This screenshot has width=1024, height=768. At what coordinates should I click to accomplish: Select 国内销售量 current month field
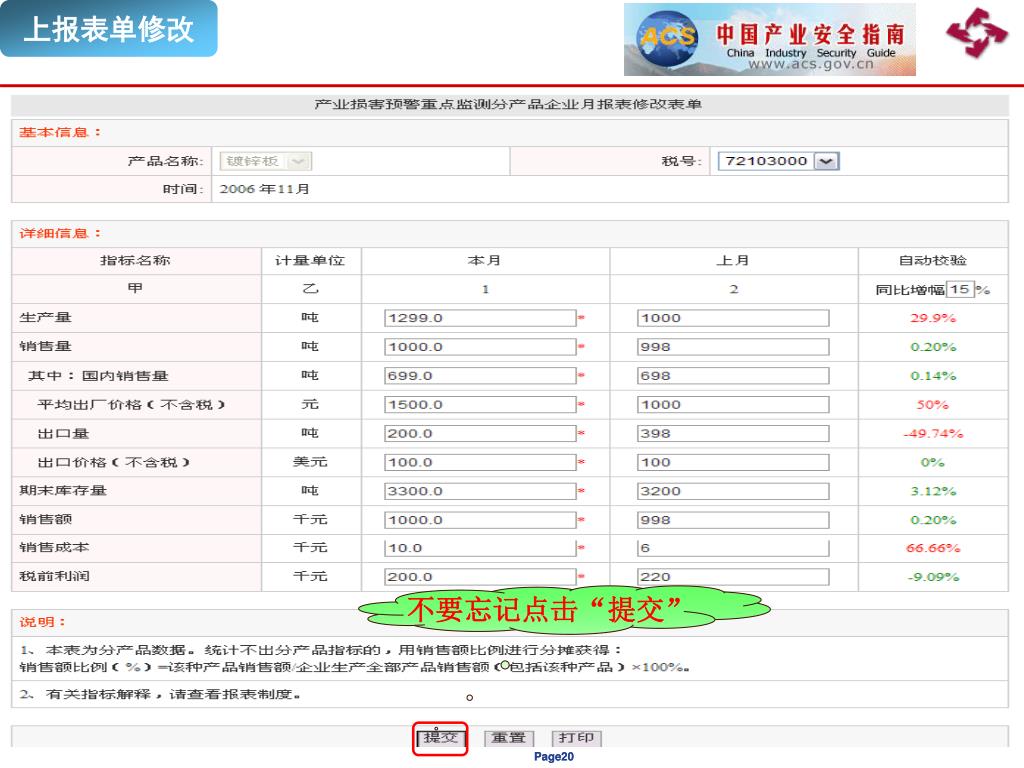click(480, 376)
